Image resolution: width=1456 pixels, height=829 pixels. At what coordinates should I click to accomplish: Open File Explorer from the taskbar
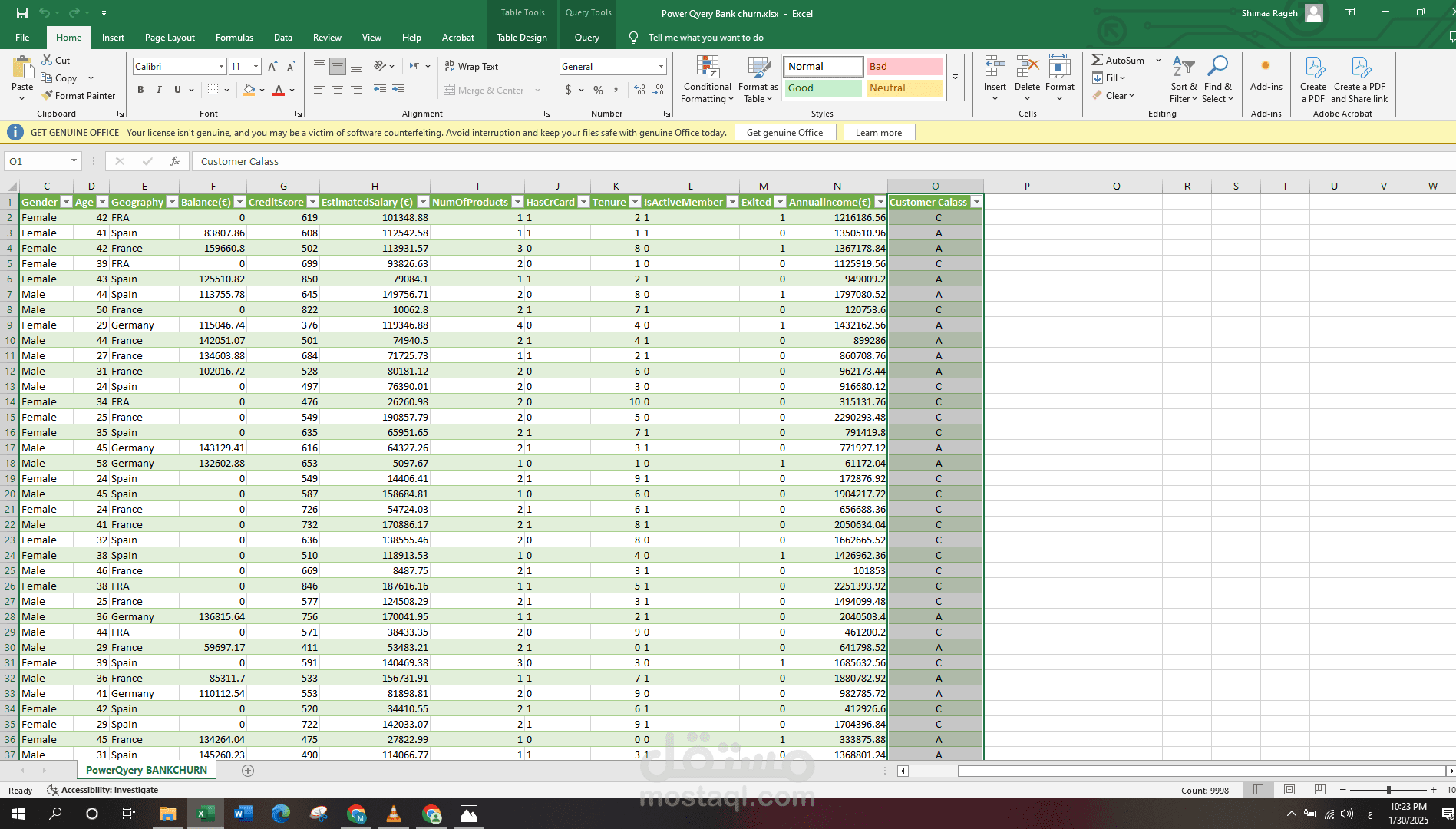(167, 814)
